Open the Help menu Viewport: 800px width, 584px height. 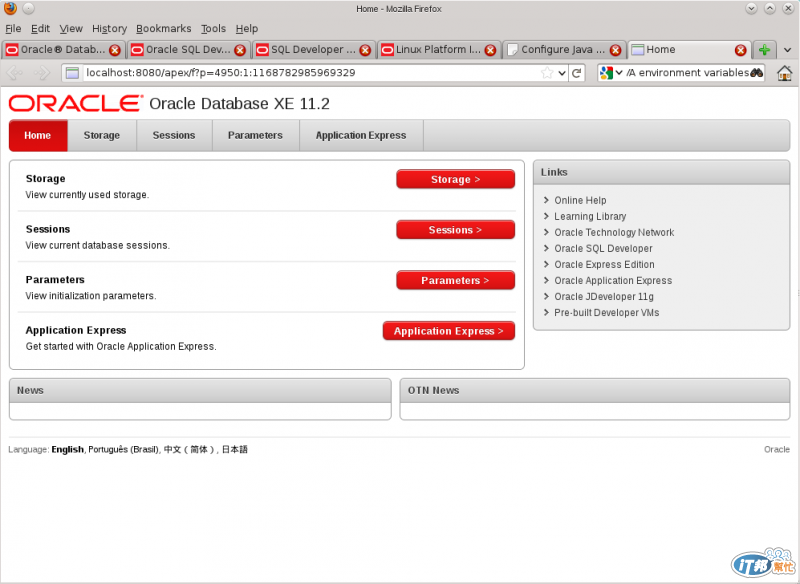246,29
